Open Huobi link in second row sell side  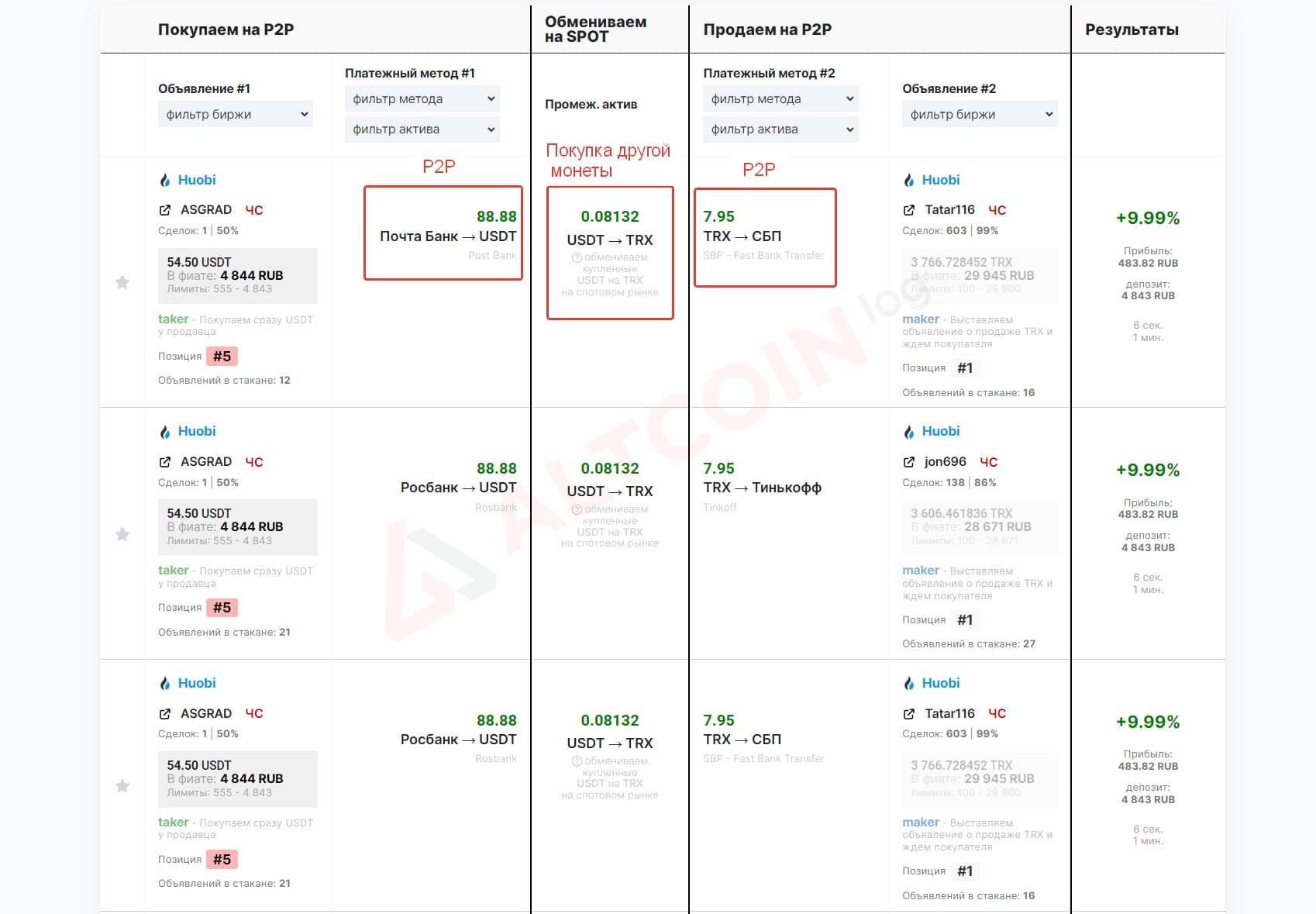point(941,431)
